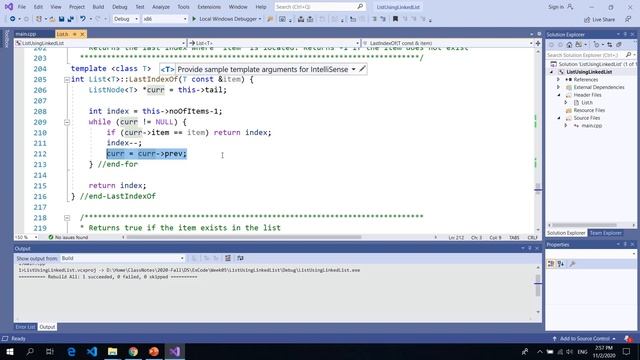The image size is (640, 360).
Task: Toggle Word Wrap icon in Output toolbar
Action: pos(240,258)
